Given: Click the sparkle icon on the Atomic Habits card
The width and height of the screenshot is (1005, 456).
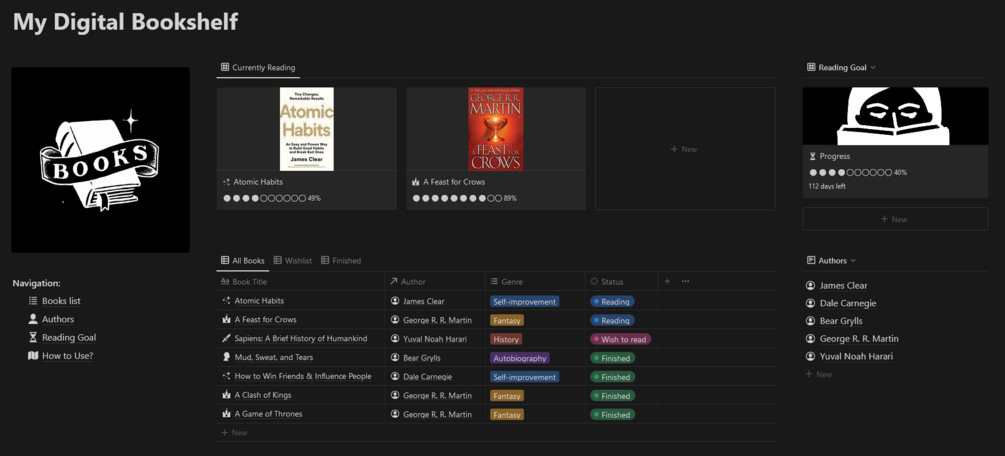Looking at the screenshot, I should click(x=226, y=182).
